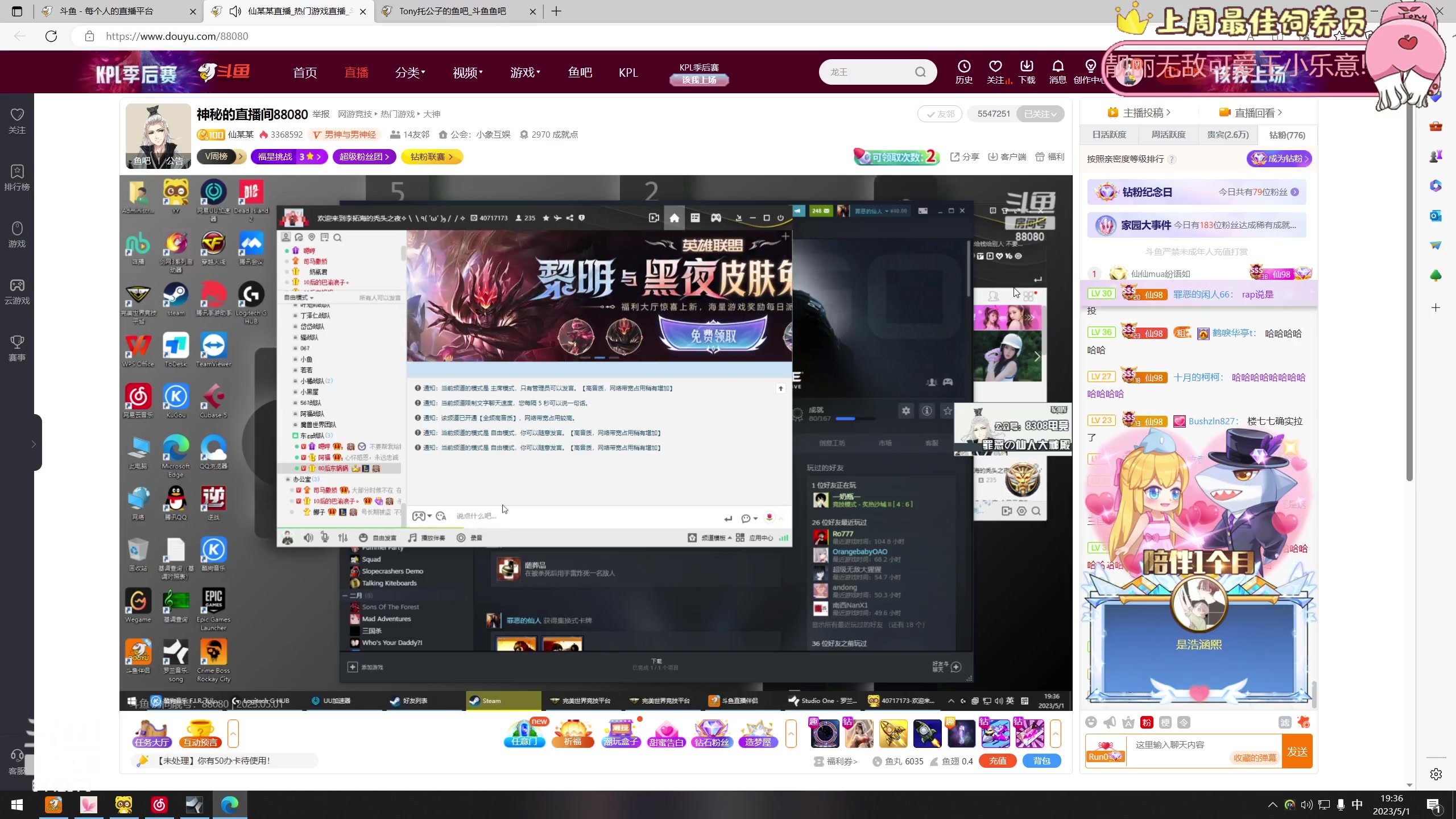Open 排行榜 in the left sidebar

17,178
